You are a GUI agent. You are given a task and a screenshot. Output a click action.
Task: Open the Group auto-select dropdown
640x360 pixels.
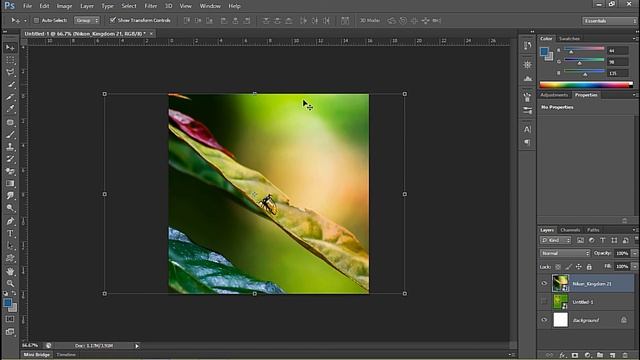(87, 20)
